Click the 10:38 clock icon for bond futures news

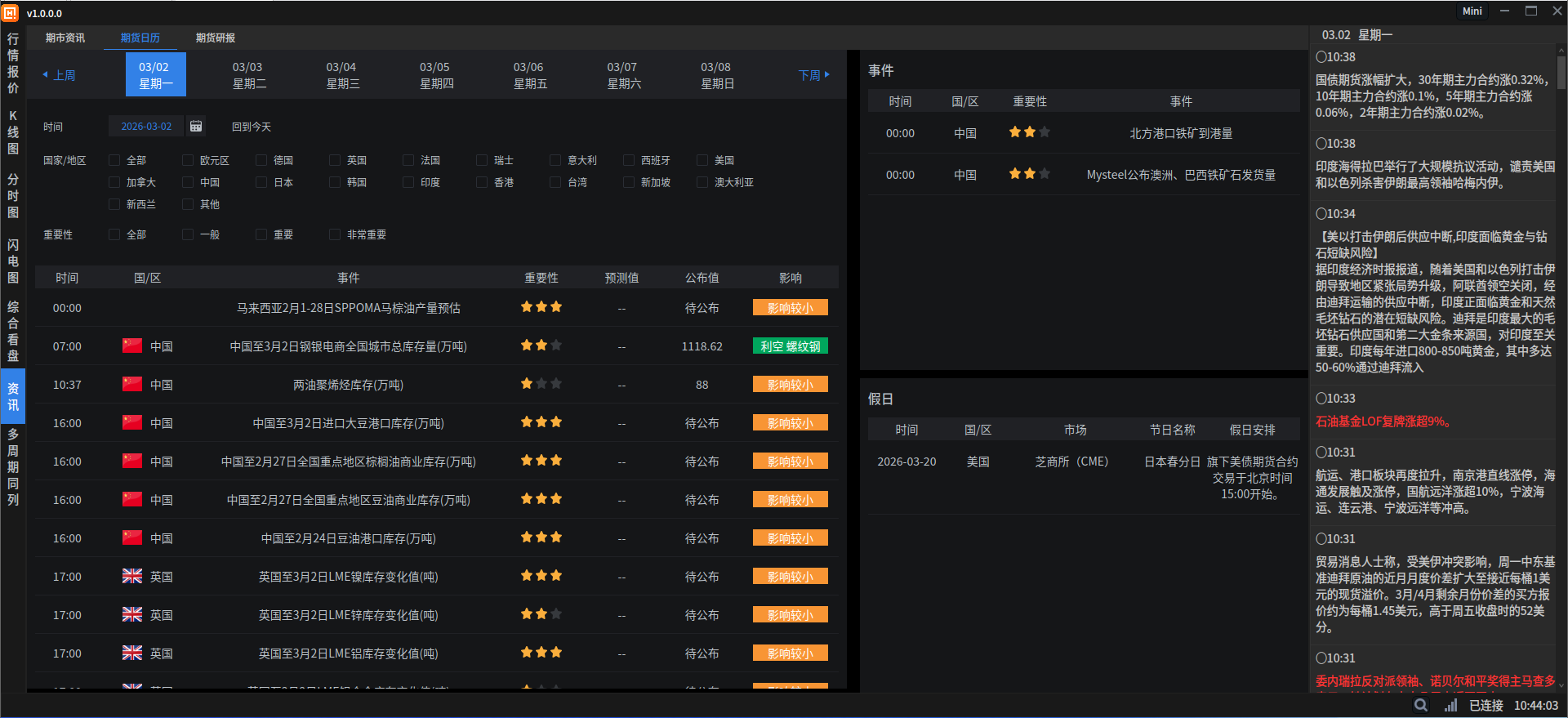[1321, 57]
